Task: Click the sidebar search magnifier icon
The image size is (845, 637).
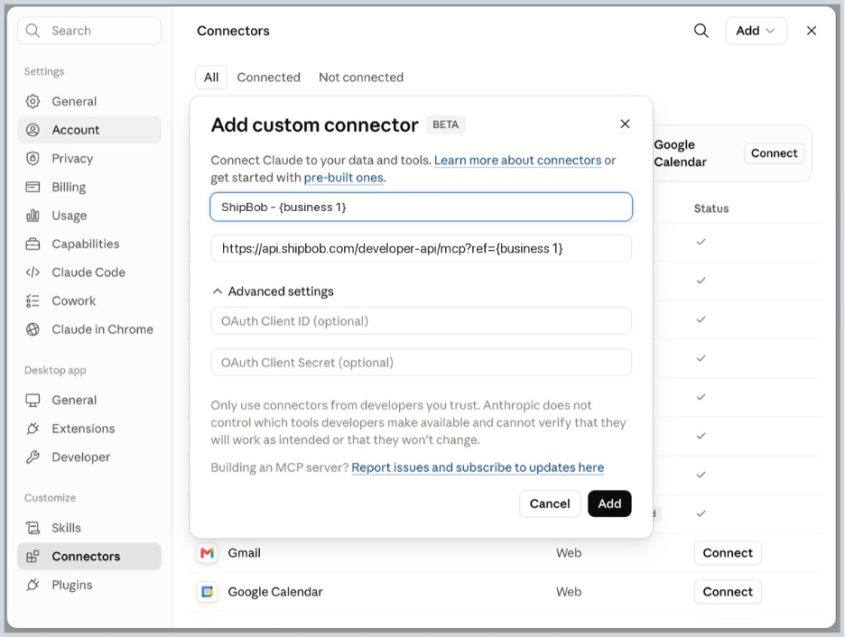Action: (x=33, y=31)
